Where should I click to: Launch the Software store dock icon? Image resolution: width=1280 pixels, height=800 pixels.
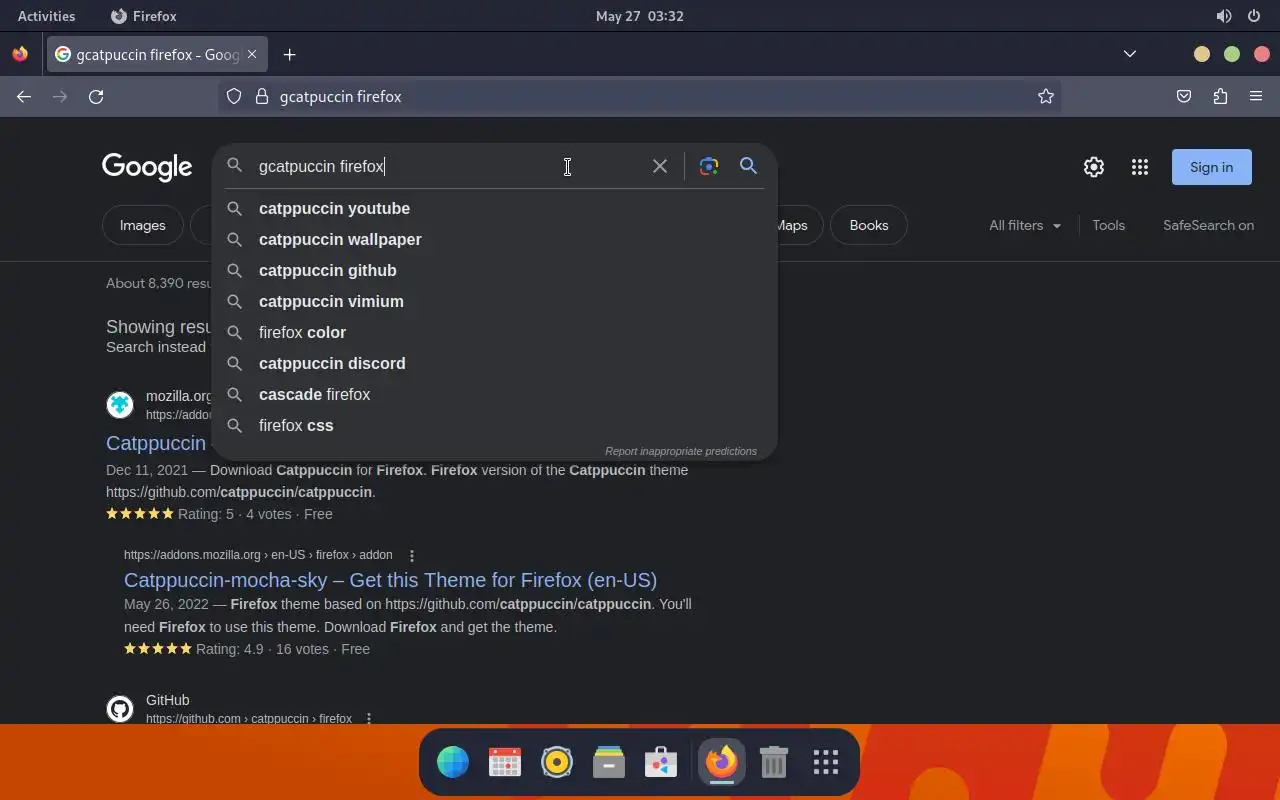pyautogui.click(x=661, y=763)
